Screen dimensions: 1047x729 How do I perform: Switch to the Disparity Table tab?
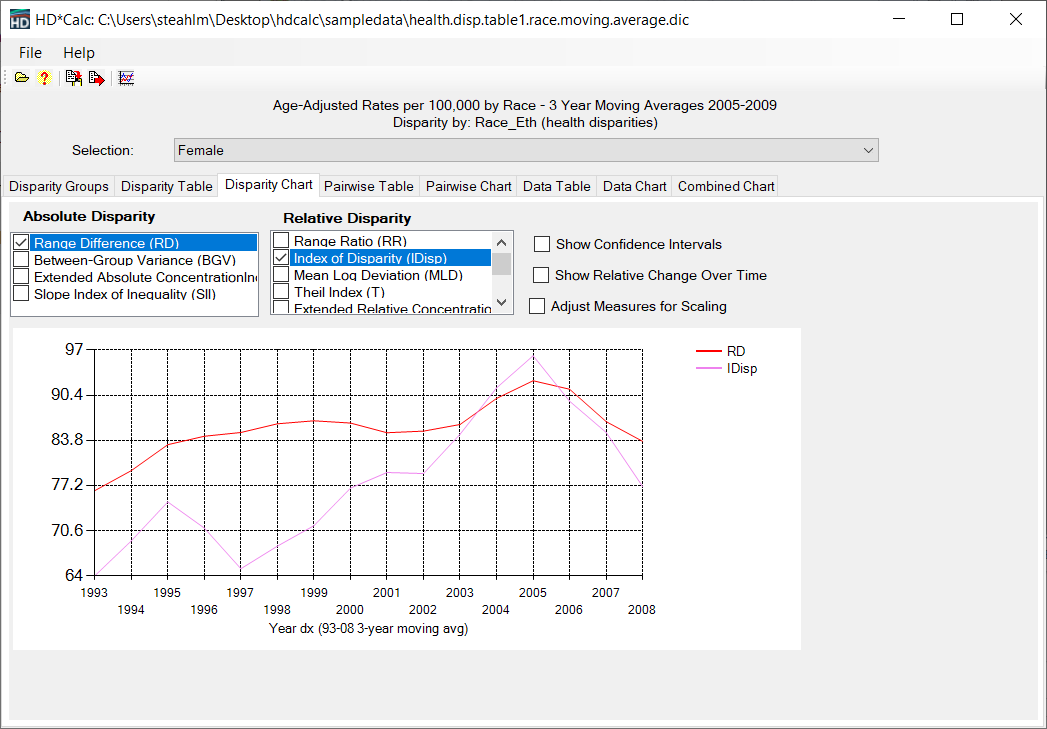(166, 186)
